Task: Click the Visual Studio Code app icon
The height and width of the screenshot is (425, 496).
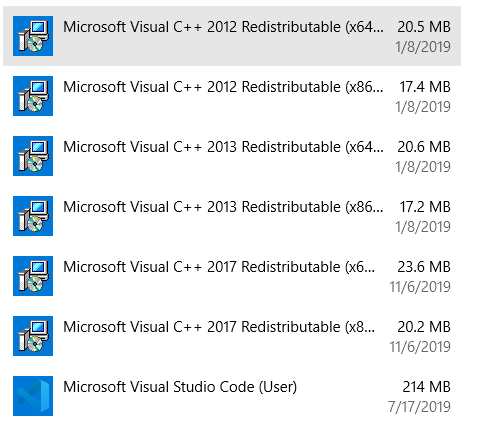Action: (x=33, y=396)
